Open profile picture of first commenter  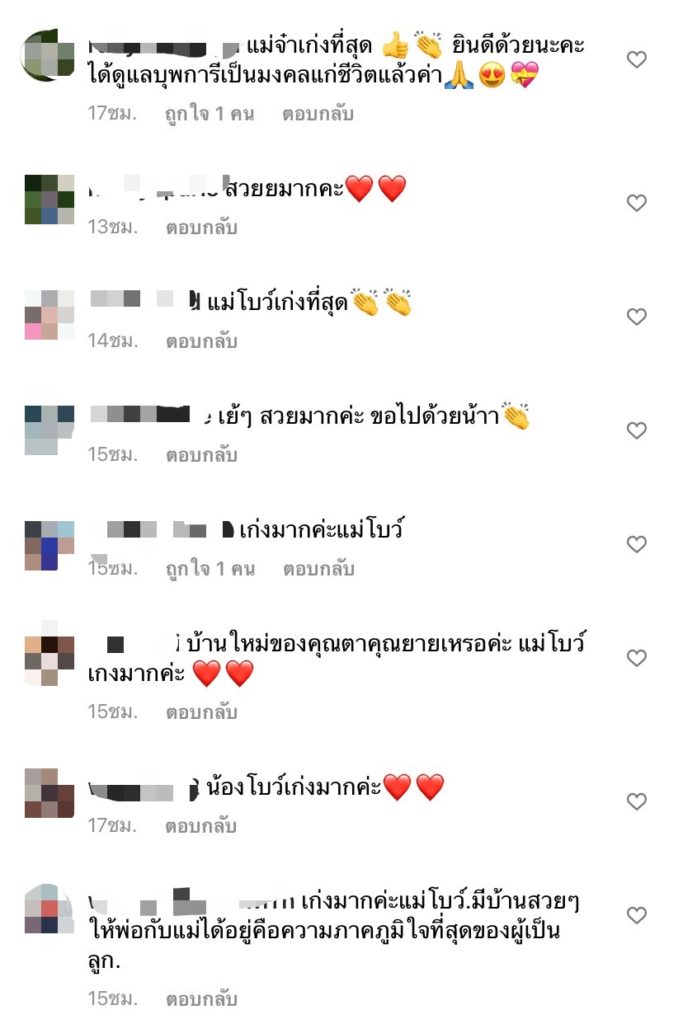[49, 55]
